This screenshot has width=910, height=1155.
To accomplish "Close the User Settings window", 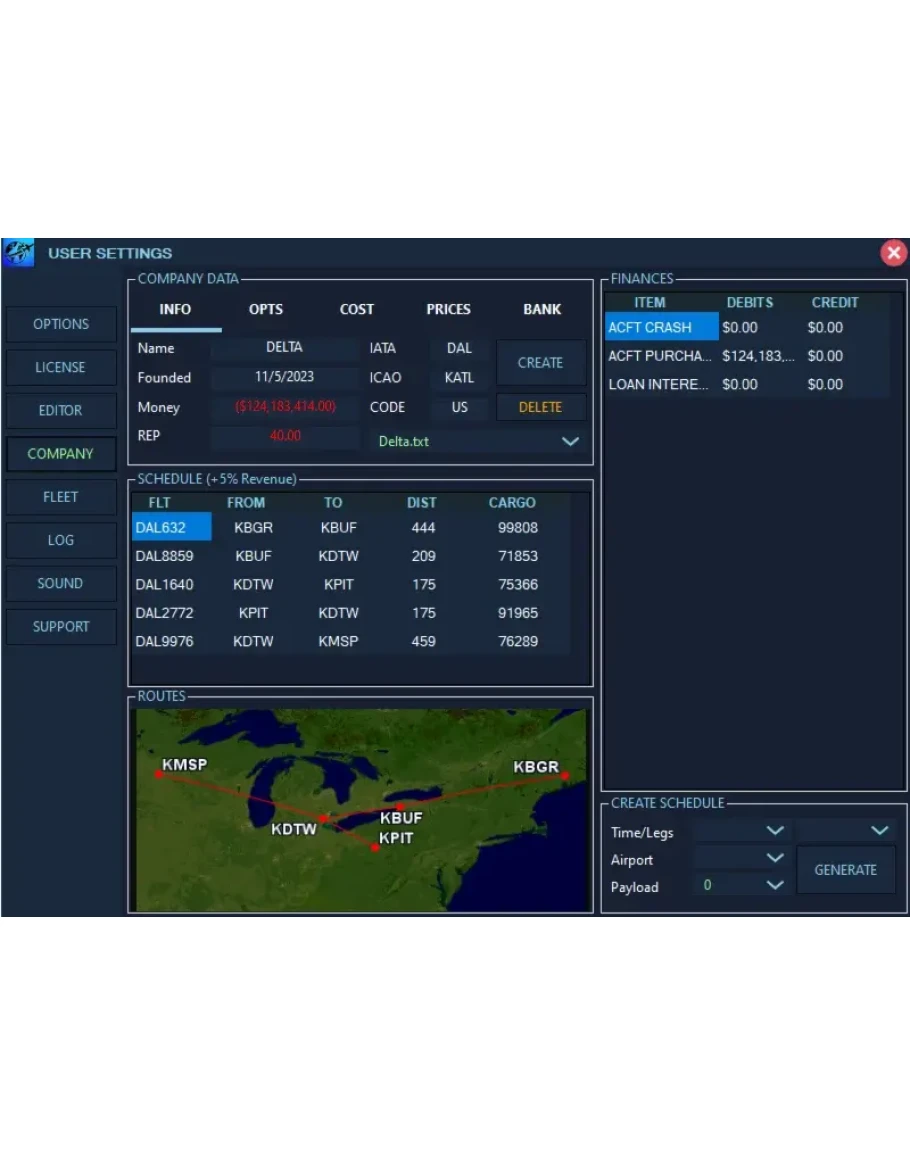I will 893,253.
